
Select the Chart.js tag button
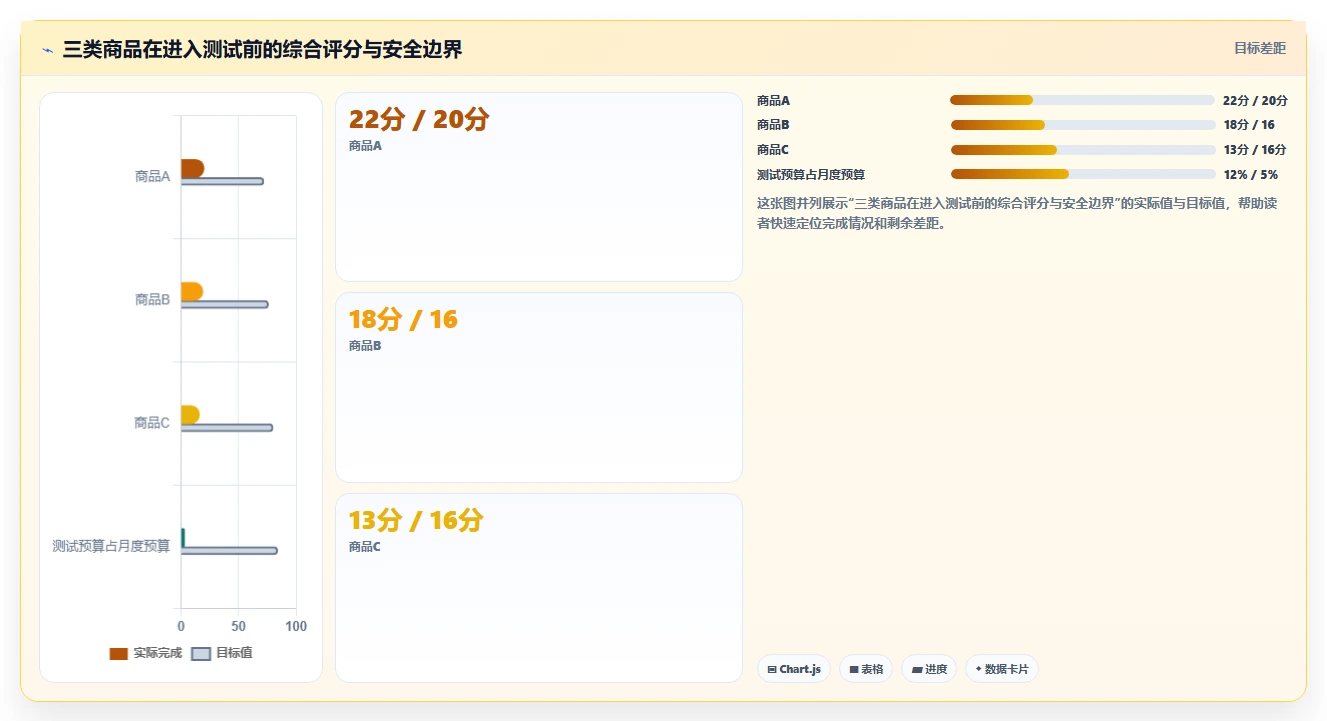(x=794, y=669)
